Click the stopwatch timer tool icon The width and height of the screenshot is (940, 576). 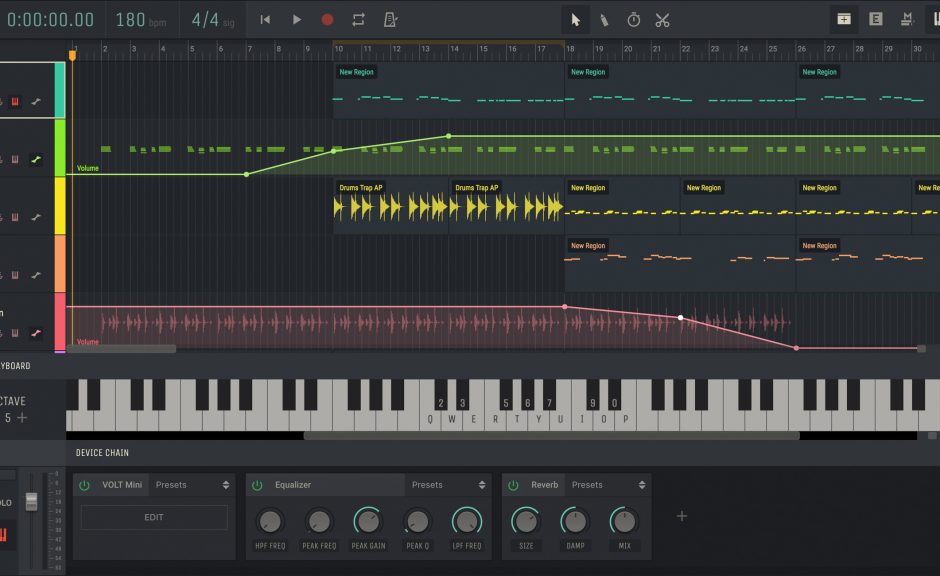(x=633, y=19)
